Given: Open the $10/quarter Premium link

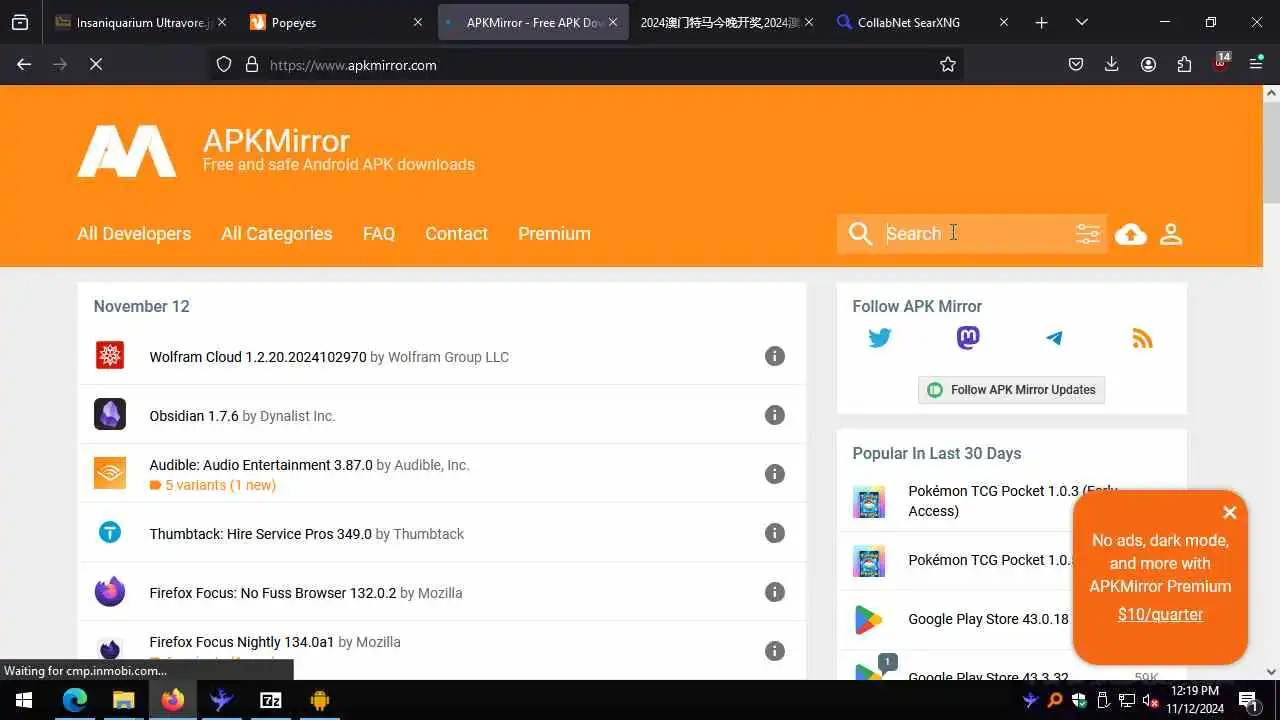Looking at the screenshot, I should (x=1160, y=615).
